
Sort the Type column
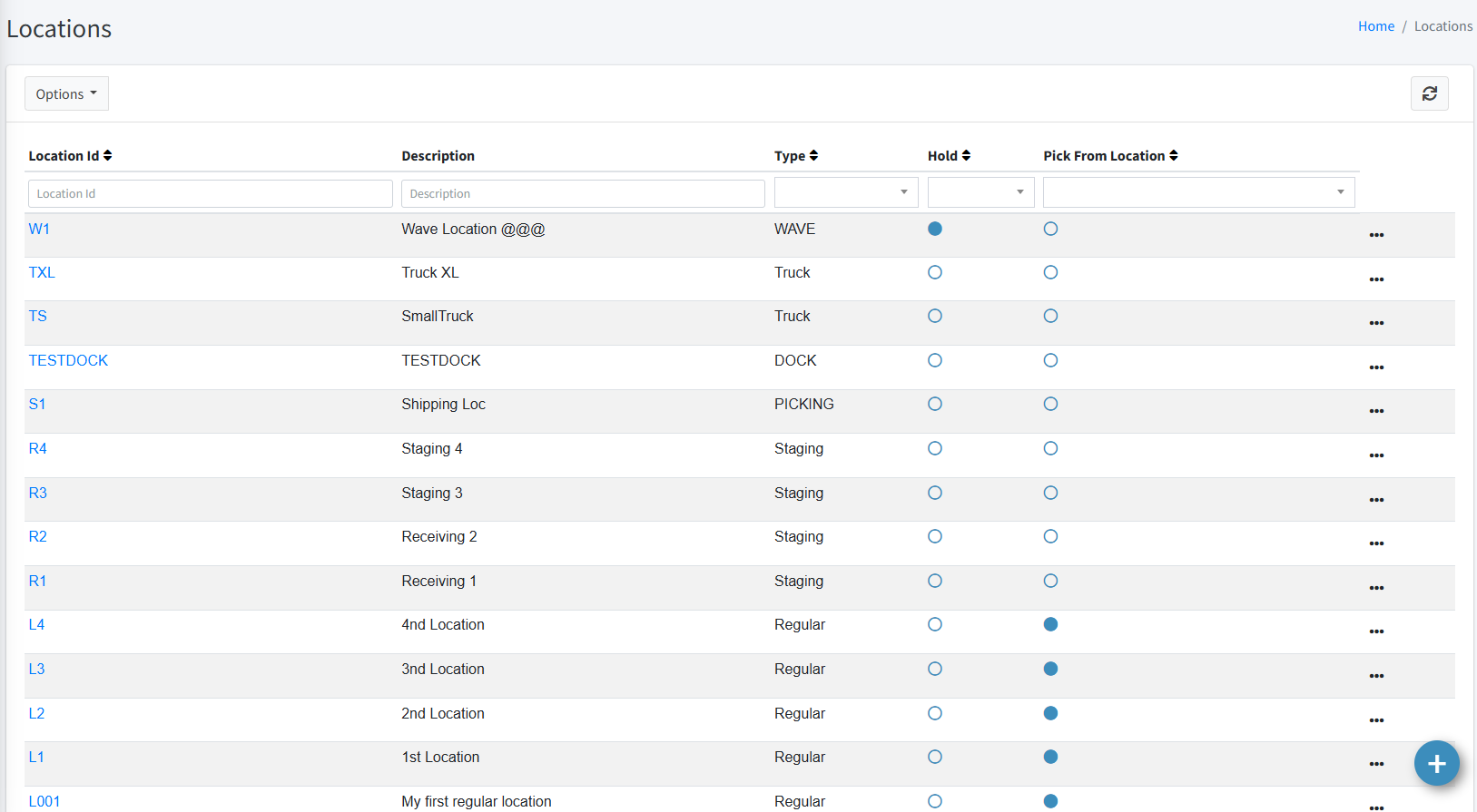(813, 156)
